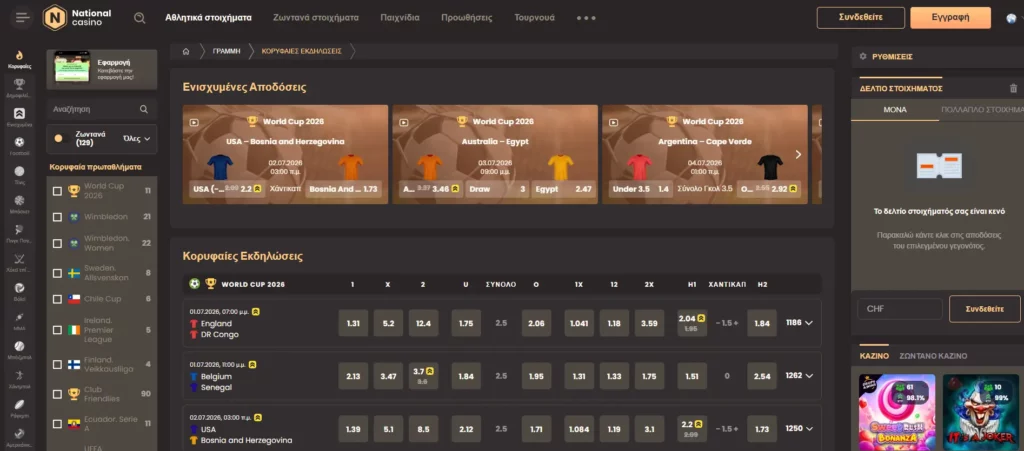Open the Όλες filter dropdown
1024x451 pixels.
(137, 138)
